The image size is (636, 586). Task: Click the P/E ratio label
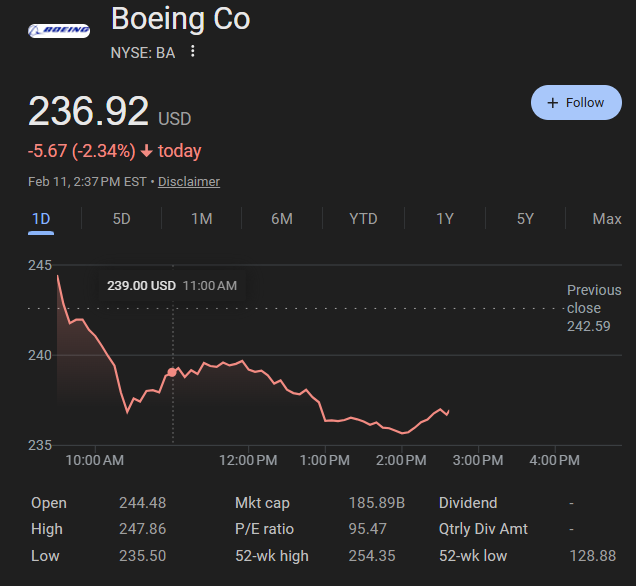pos(263,529)
